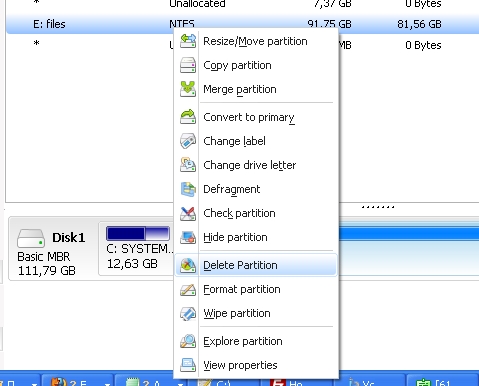Select Hide partition menu item

(x=256, y=237)
